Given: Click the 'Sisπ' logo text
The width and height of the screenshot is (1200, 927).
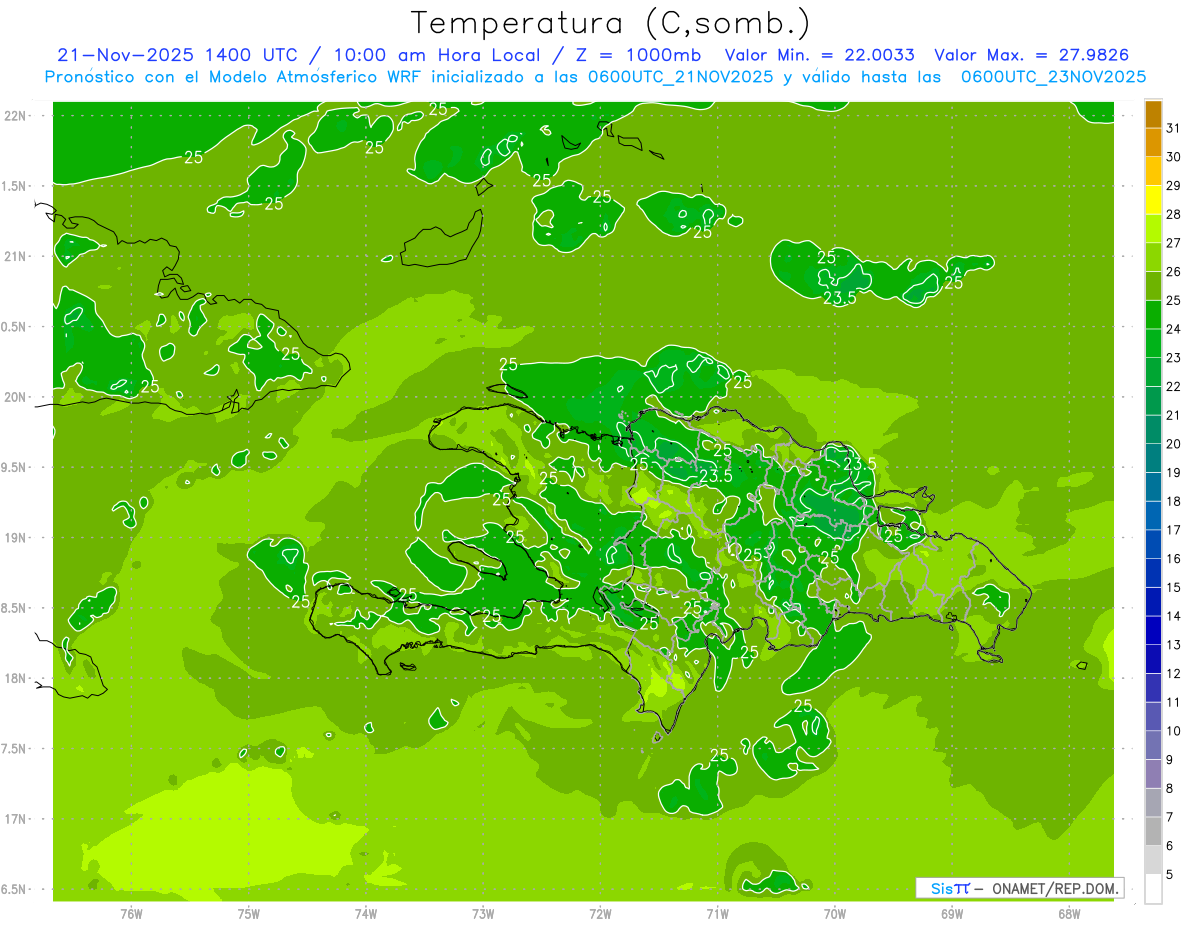Looking at the screenshot, I should click(950, 888).
